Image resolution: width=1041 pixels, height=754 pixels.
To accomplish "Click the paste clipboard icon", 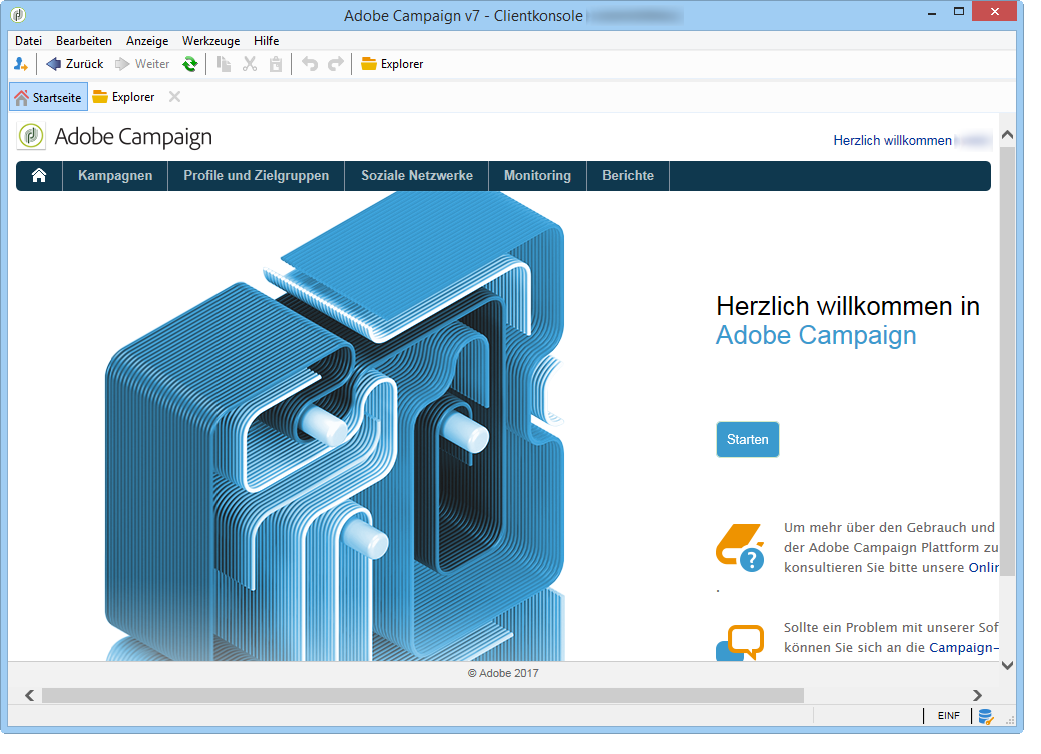I will coord(276,64).
